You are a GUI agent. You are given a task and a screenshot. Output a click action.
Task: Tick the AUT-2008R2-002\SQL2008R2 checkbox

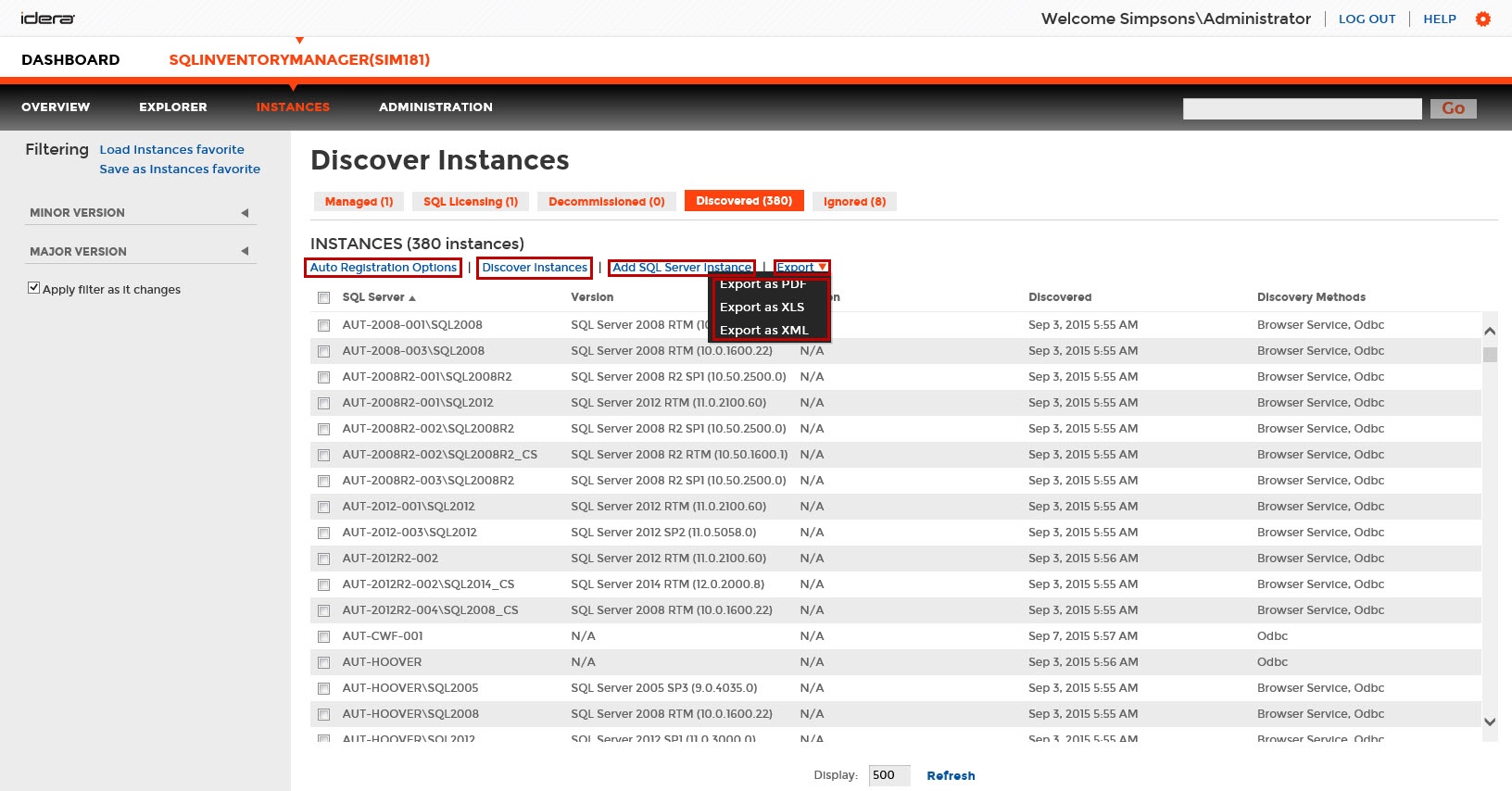click(323, 430)
